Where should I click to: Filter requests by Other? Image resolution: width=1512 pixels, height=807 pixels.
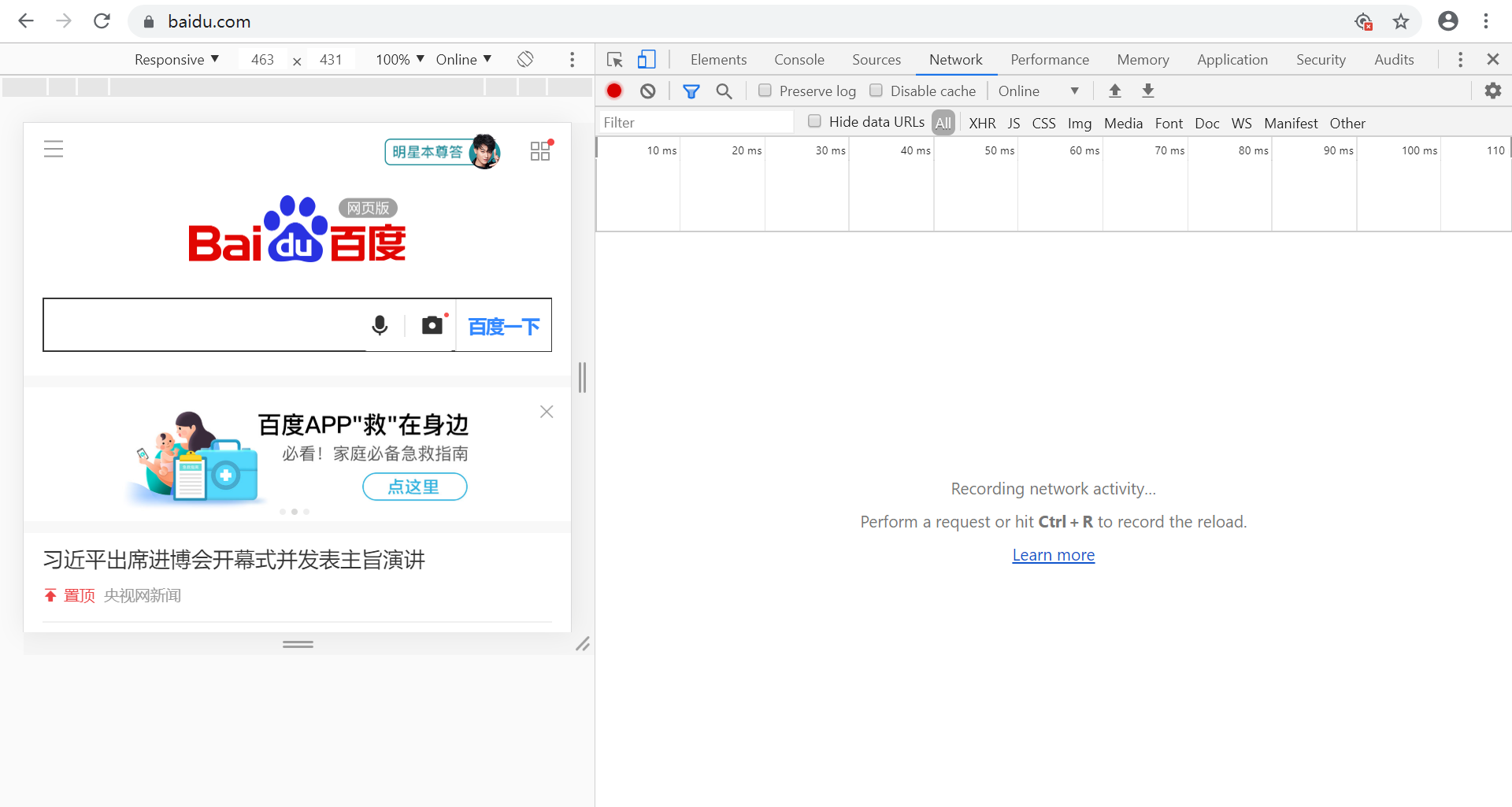pyautogui.click(x=1347, y=124)
